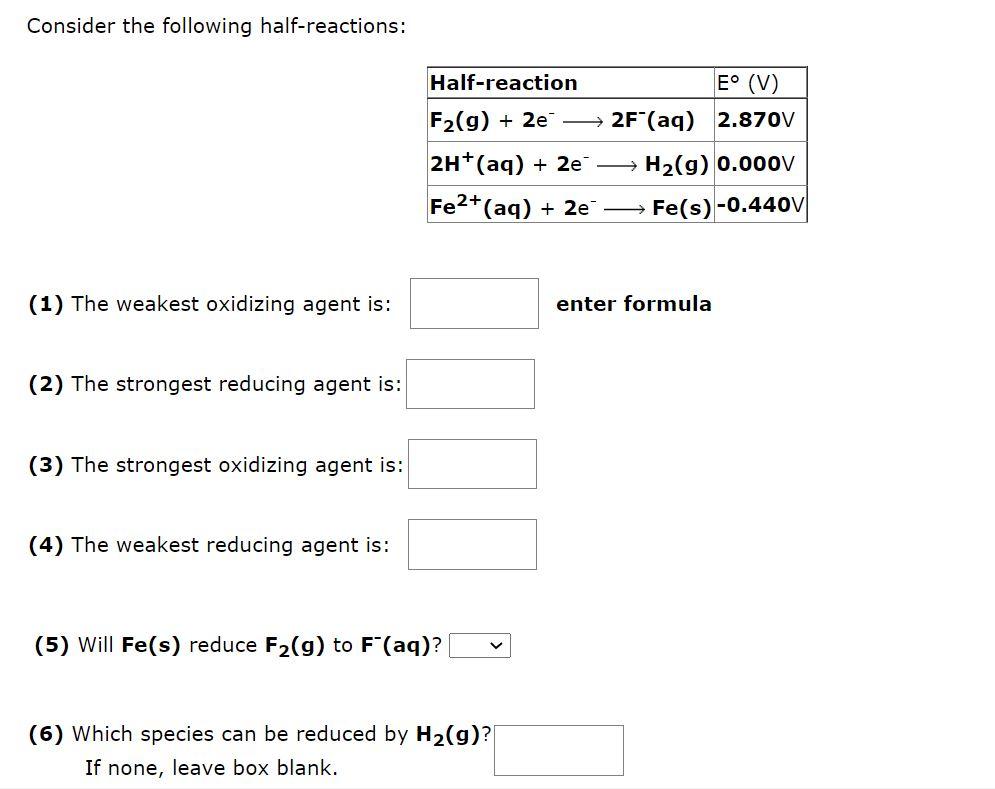Click the answer box for question 6
The image size is (995, 789).
point(559,749)
